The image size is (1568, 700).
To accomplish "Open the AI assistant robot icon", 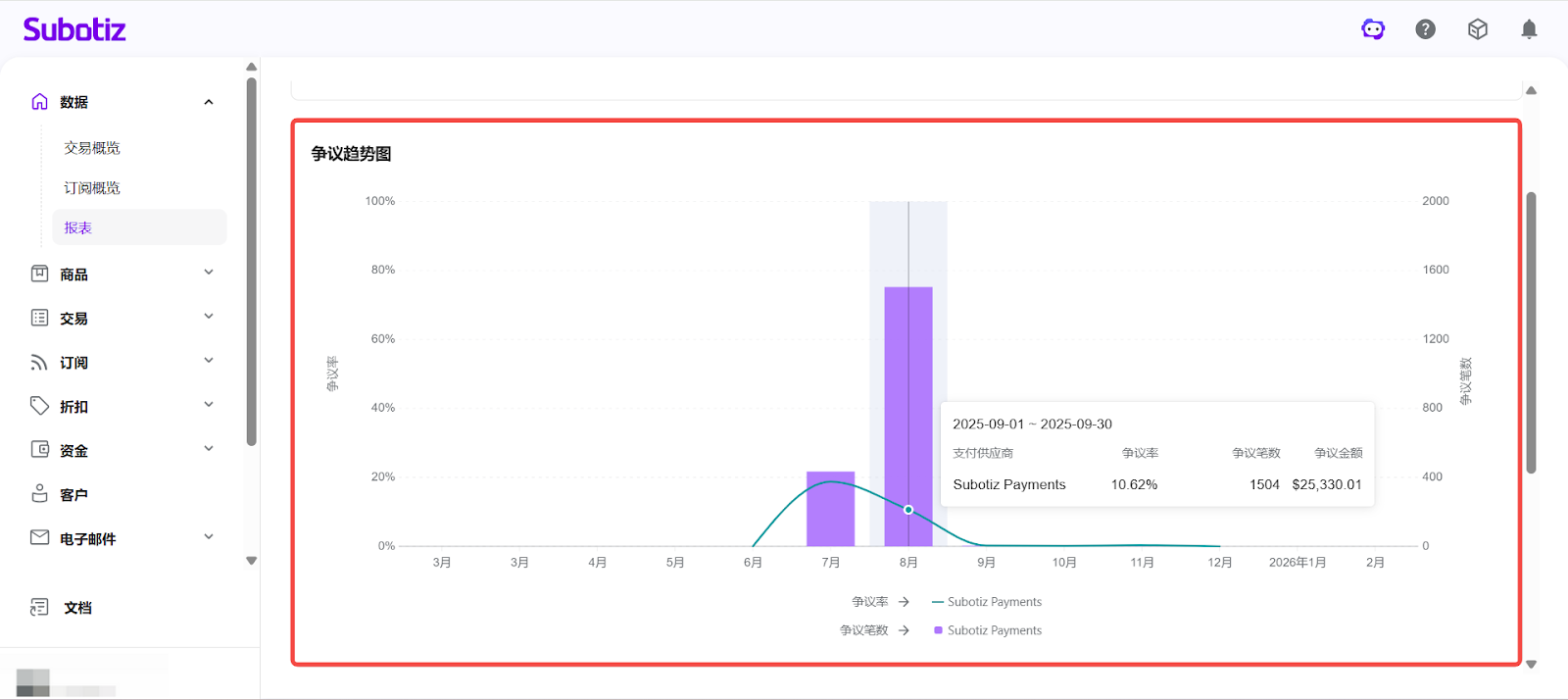I will click(1373, 29).
